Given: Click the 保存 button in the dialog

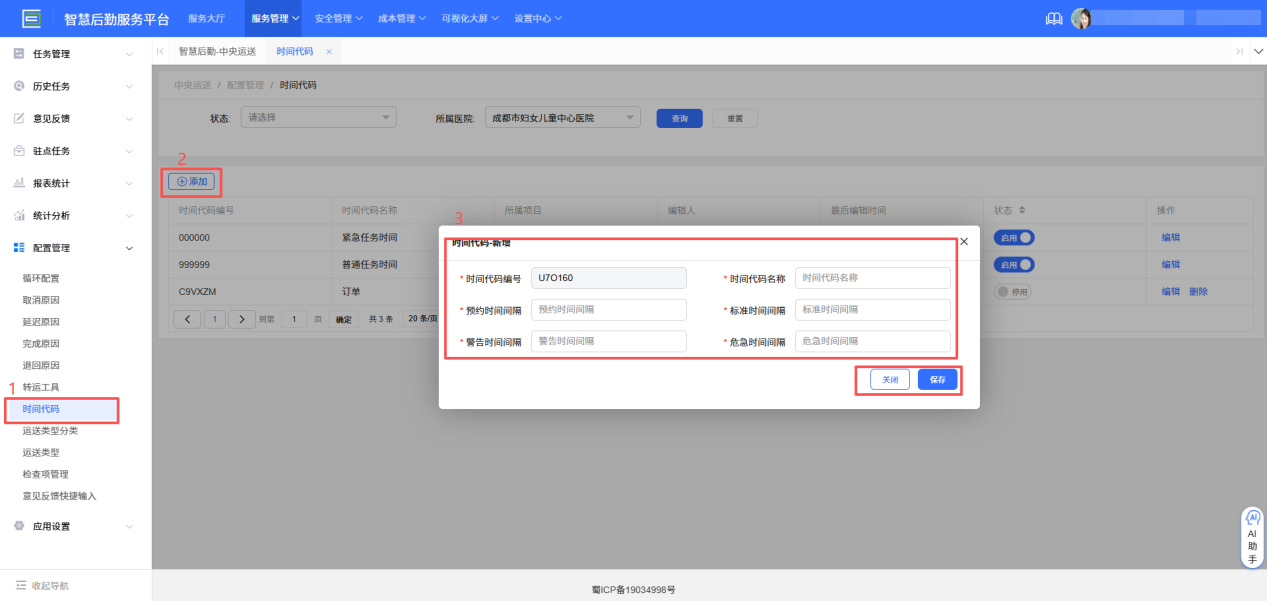Looking at the screenshot, I should [x=936, y=379].
